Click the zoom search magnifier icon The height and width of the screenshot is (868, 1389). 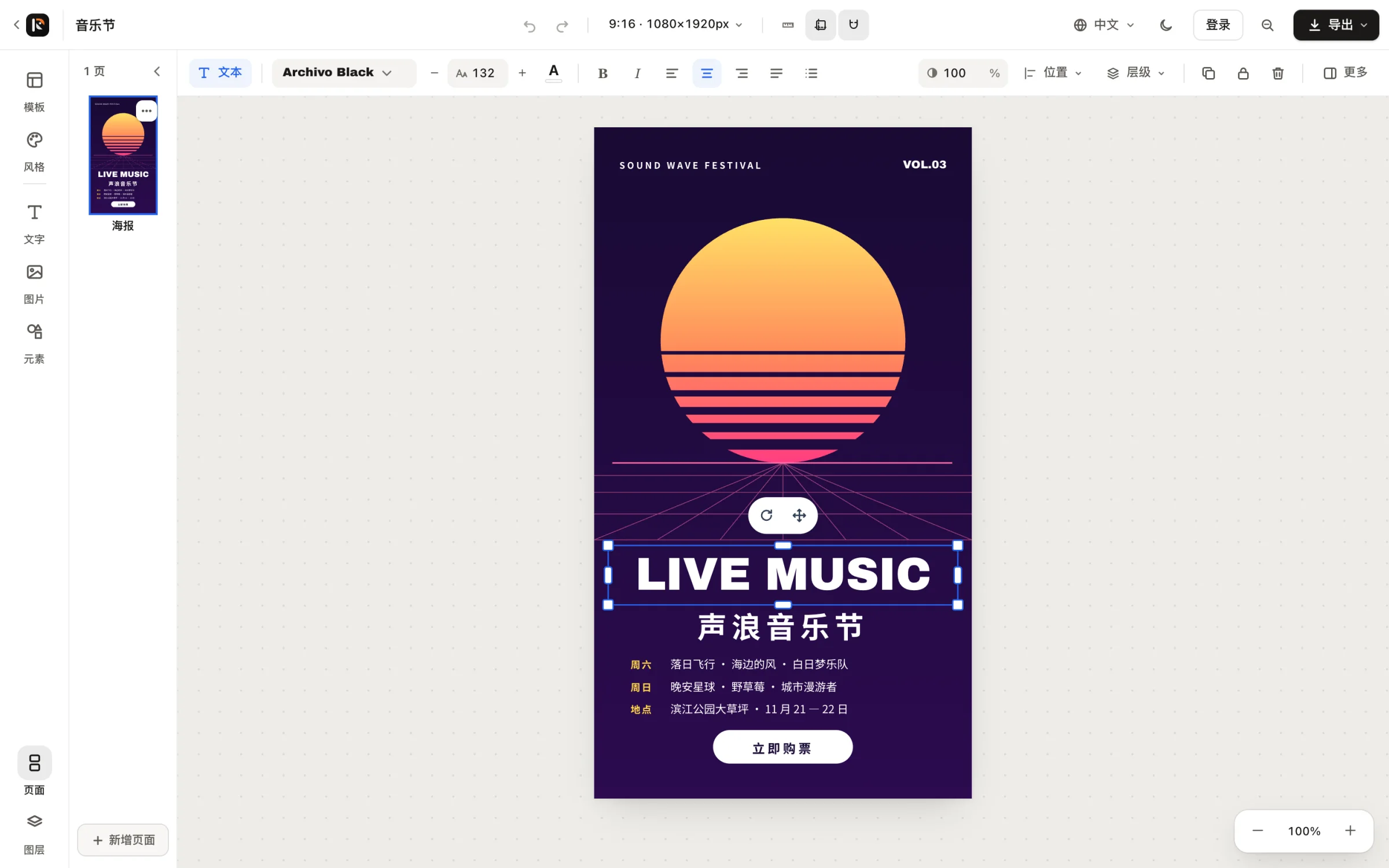click(1267, 25)
